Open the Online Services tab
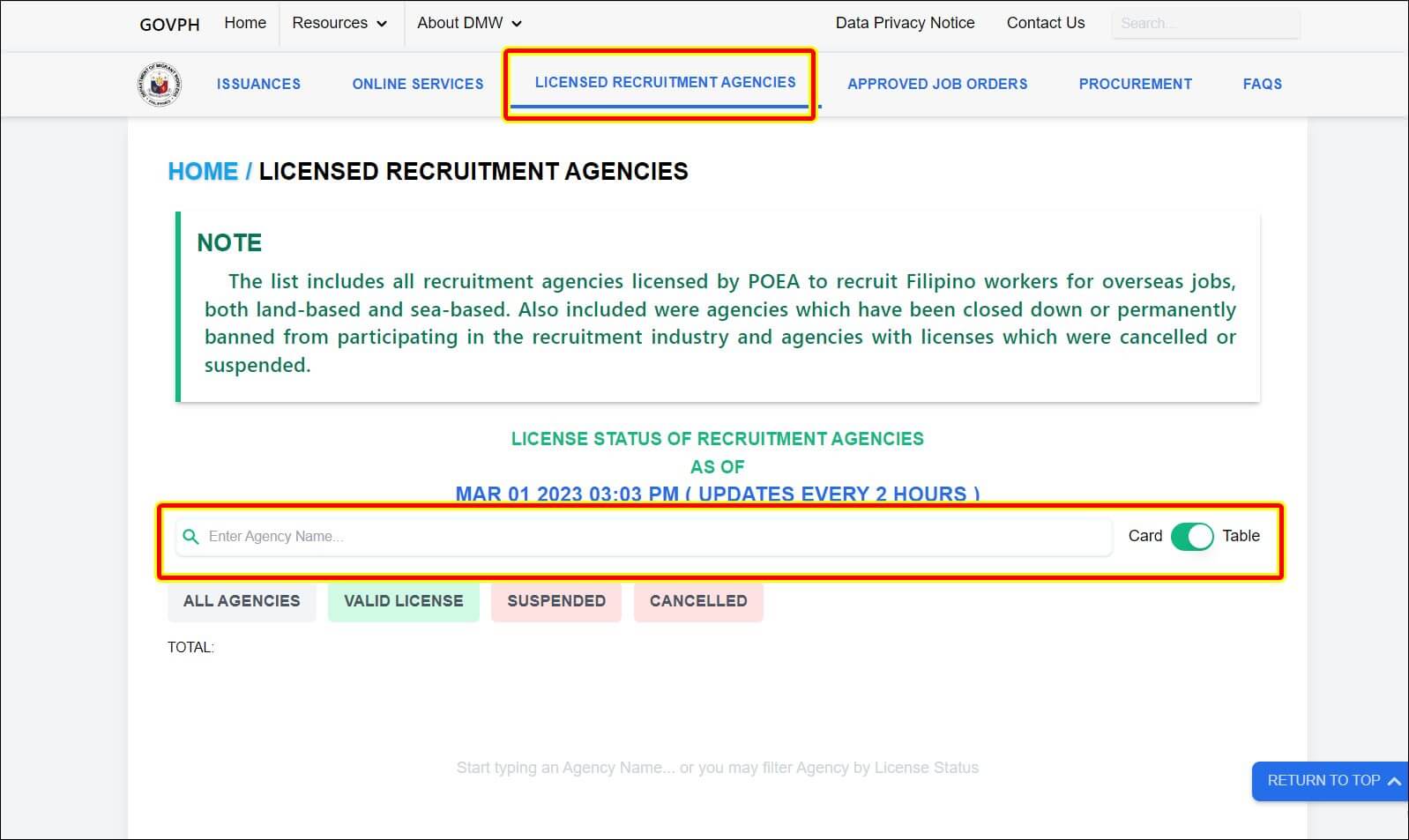The image size is (1409, 840). point(418,84)
